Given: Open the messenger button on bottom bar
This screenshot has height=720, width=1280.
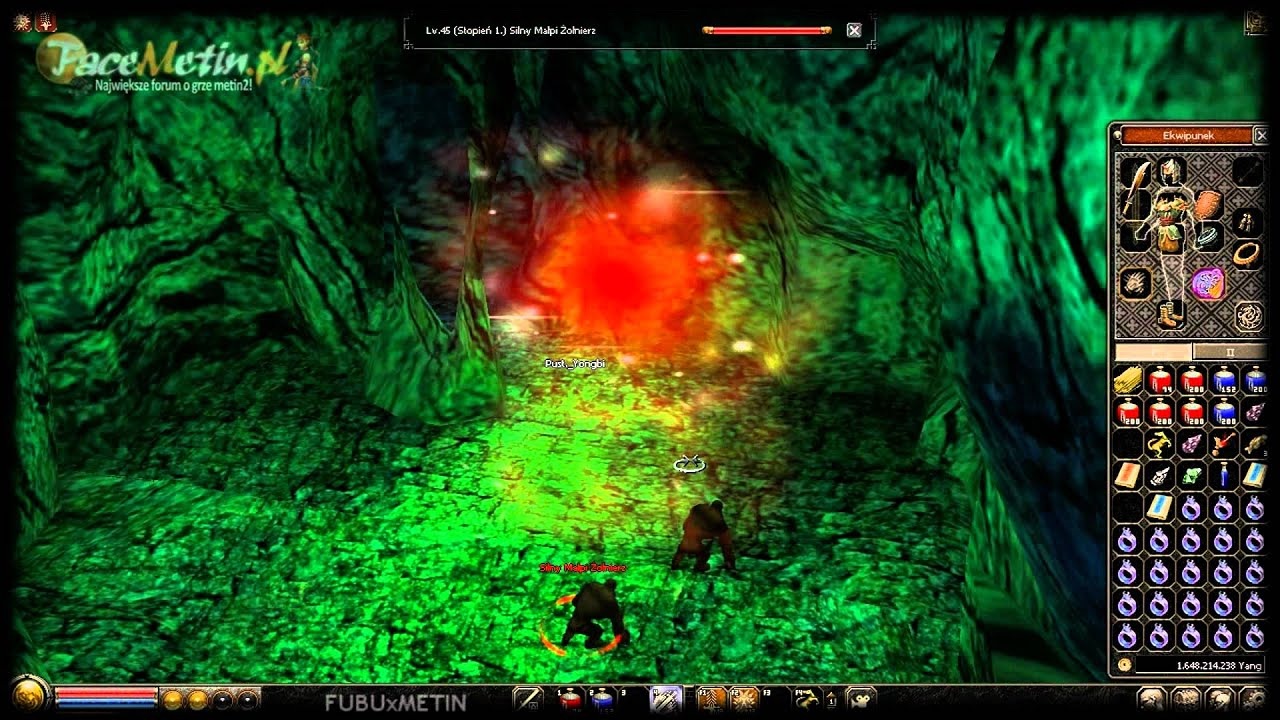Looking at the screenshot, I should click(1218, 700).
